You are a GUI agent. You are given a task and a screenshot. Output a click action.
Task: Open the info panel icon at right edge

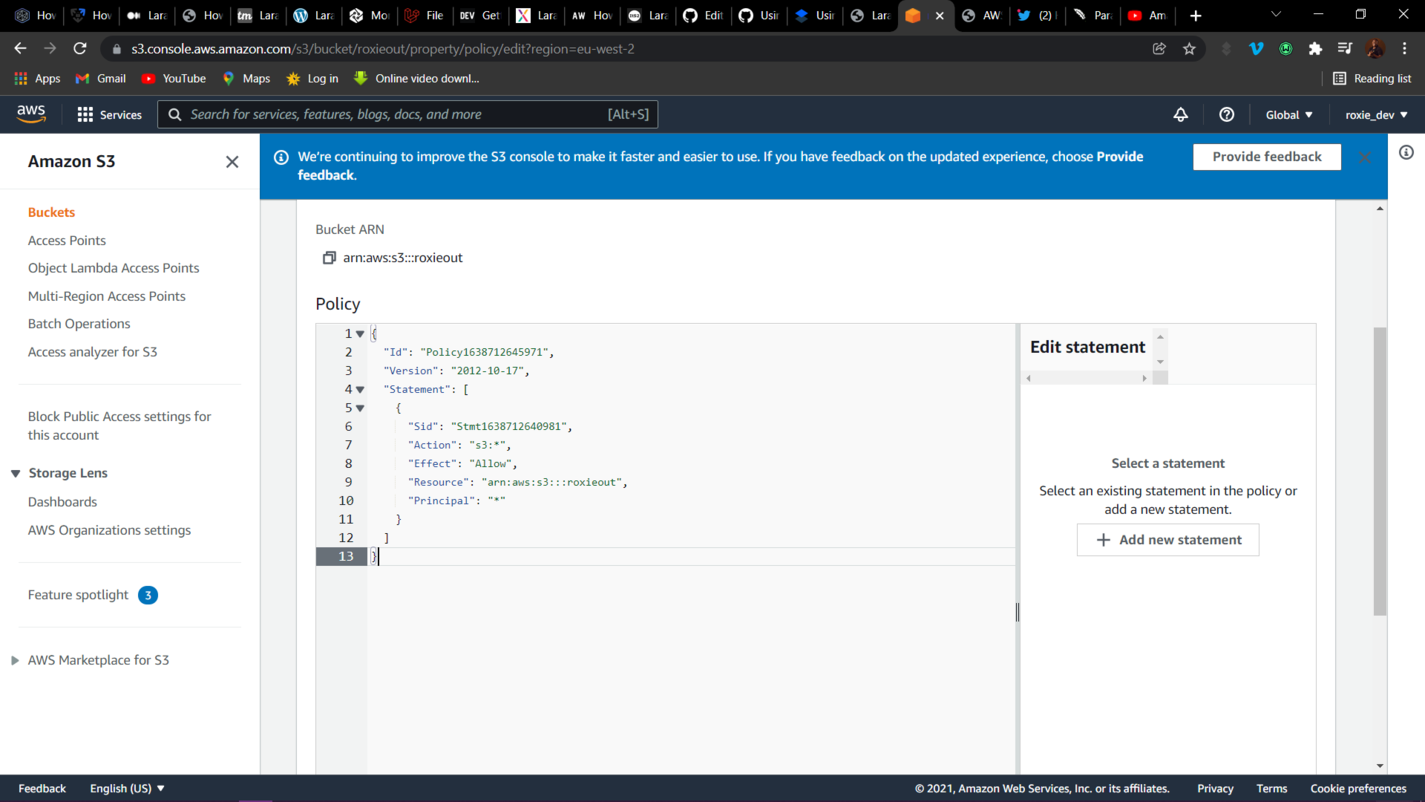(x=1406, y=153)
